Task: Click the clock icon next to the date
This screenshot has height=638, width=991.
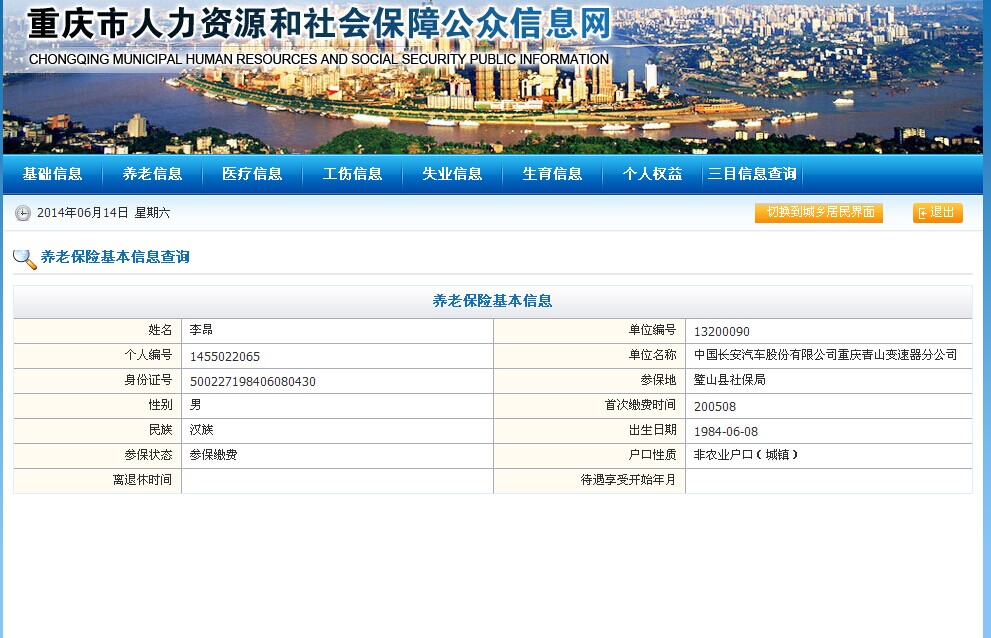Action: coord(22,213)
